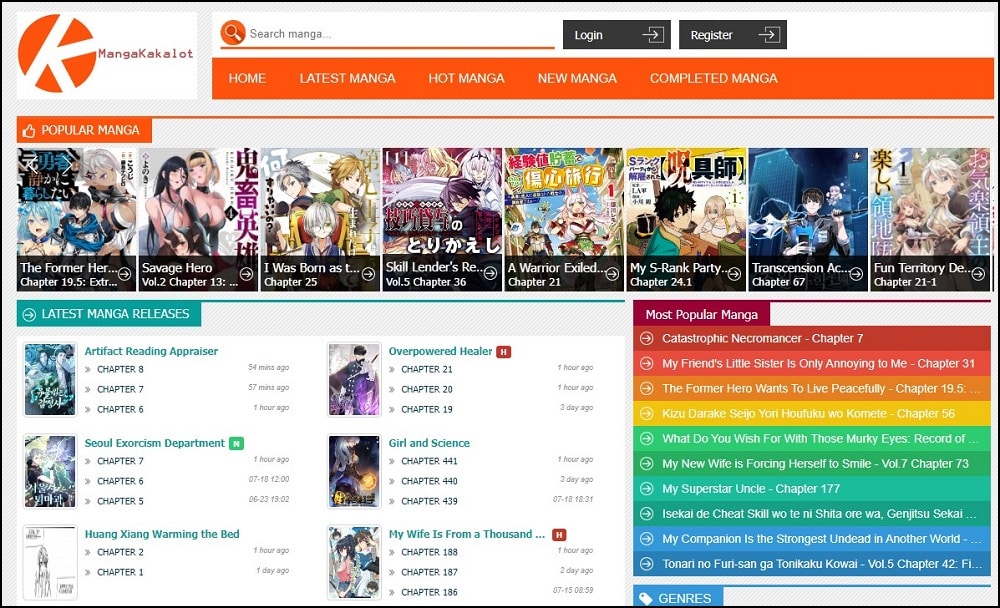Click the orange search magnifier icon
The height and width of the screenshot is (608, 1000).
click(233, 32)
